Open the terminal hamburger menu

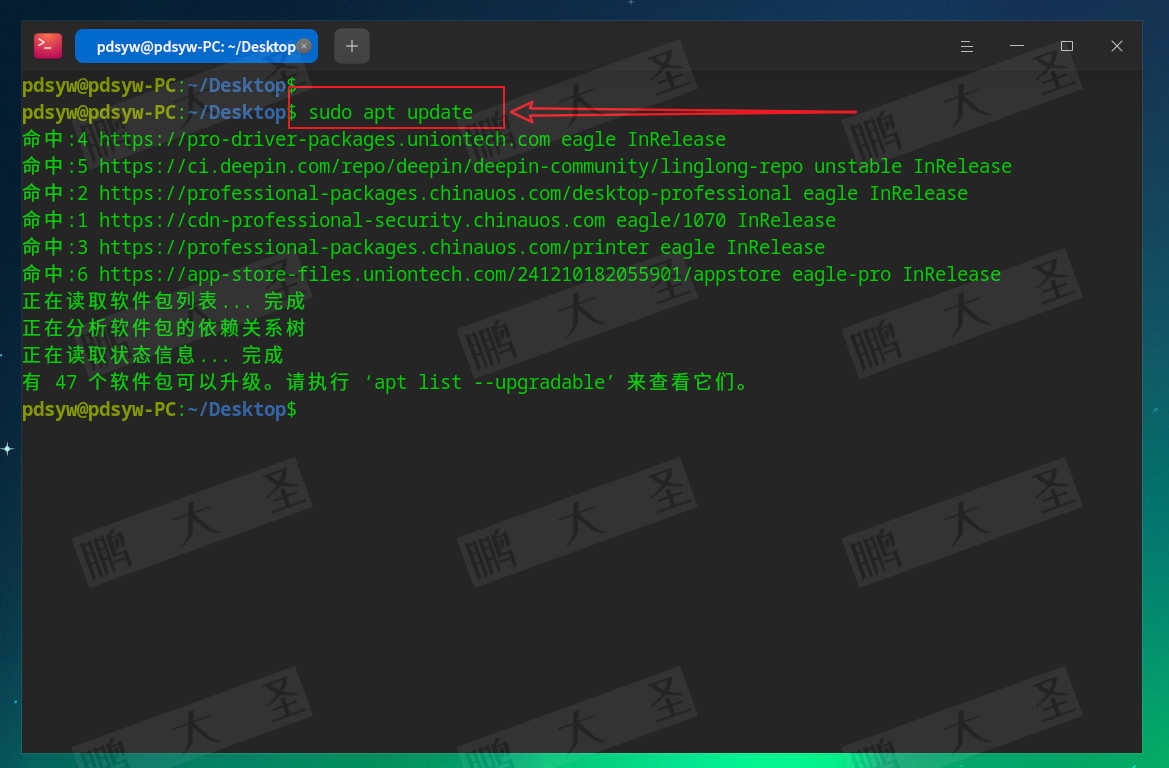point(966,46)
